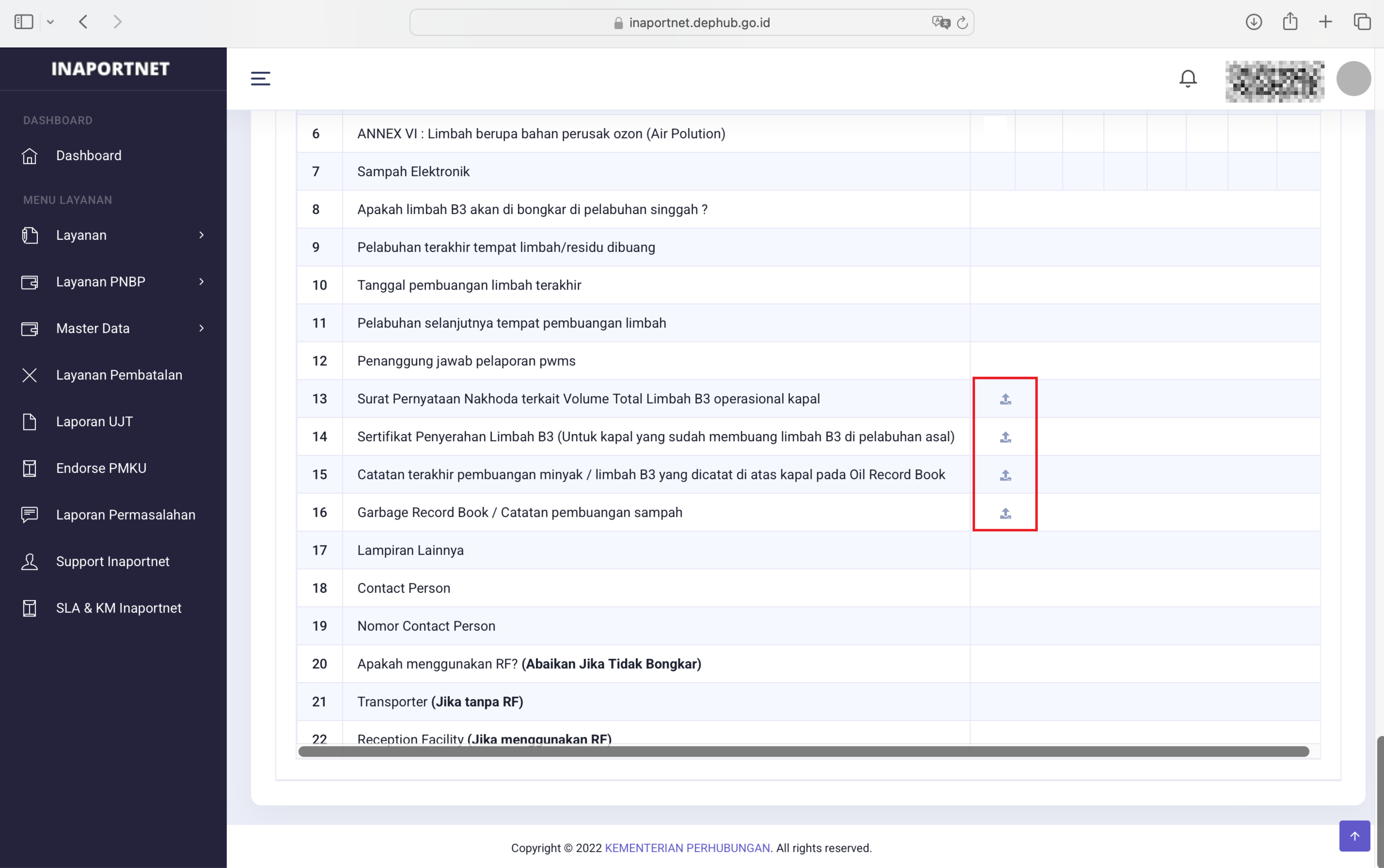Click Safari downloads icon
The height and width of the screenshot is (868, 1384).
pos(1254,22)
